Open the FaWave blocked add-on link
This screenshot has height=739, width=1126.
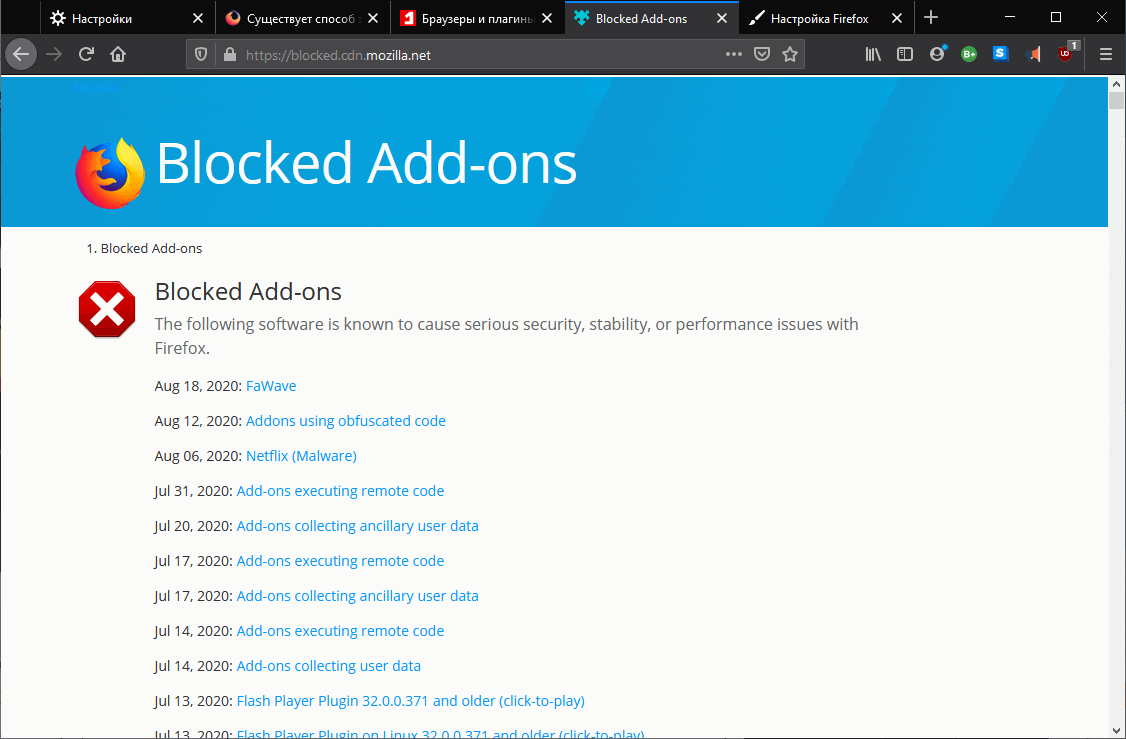coord(271,386)
